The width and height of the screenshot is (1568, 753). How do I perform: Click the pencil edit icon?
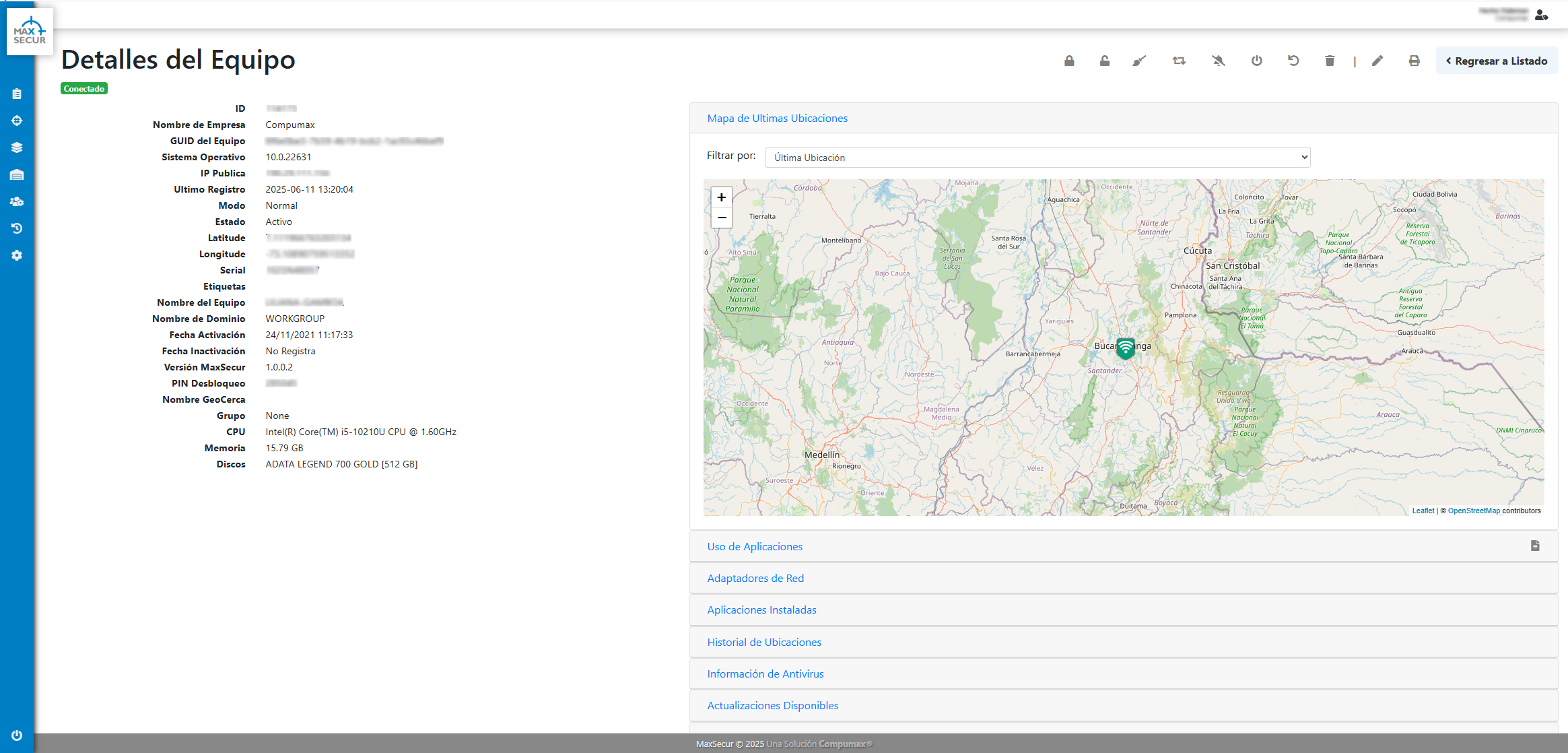click(1377, 61)
